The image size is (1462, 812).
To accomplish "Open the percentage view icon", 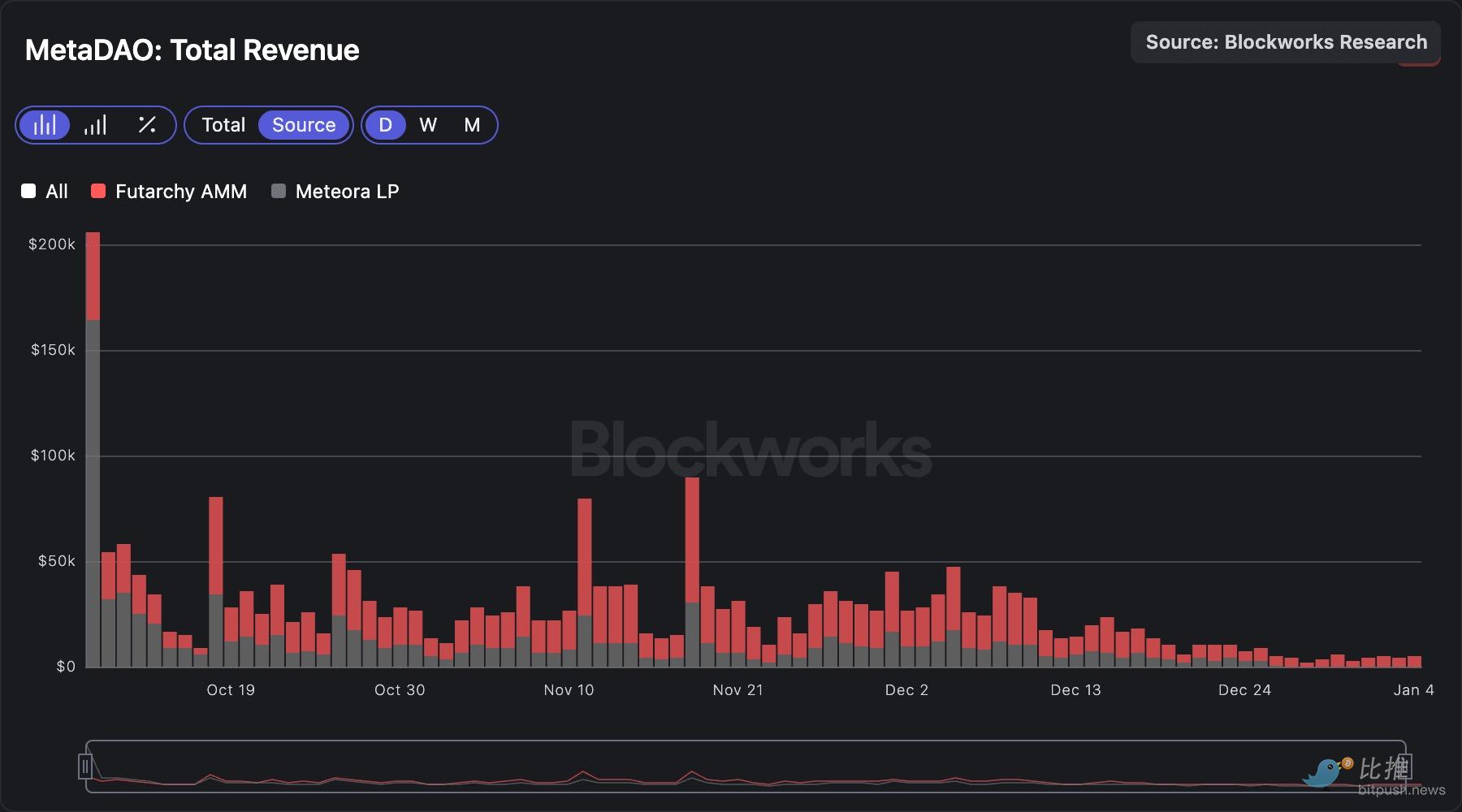I will coord(146,124).
